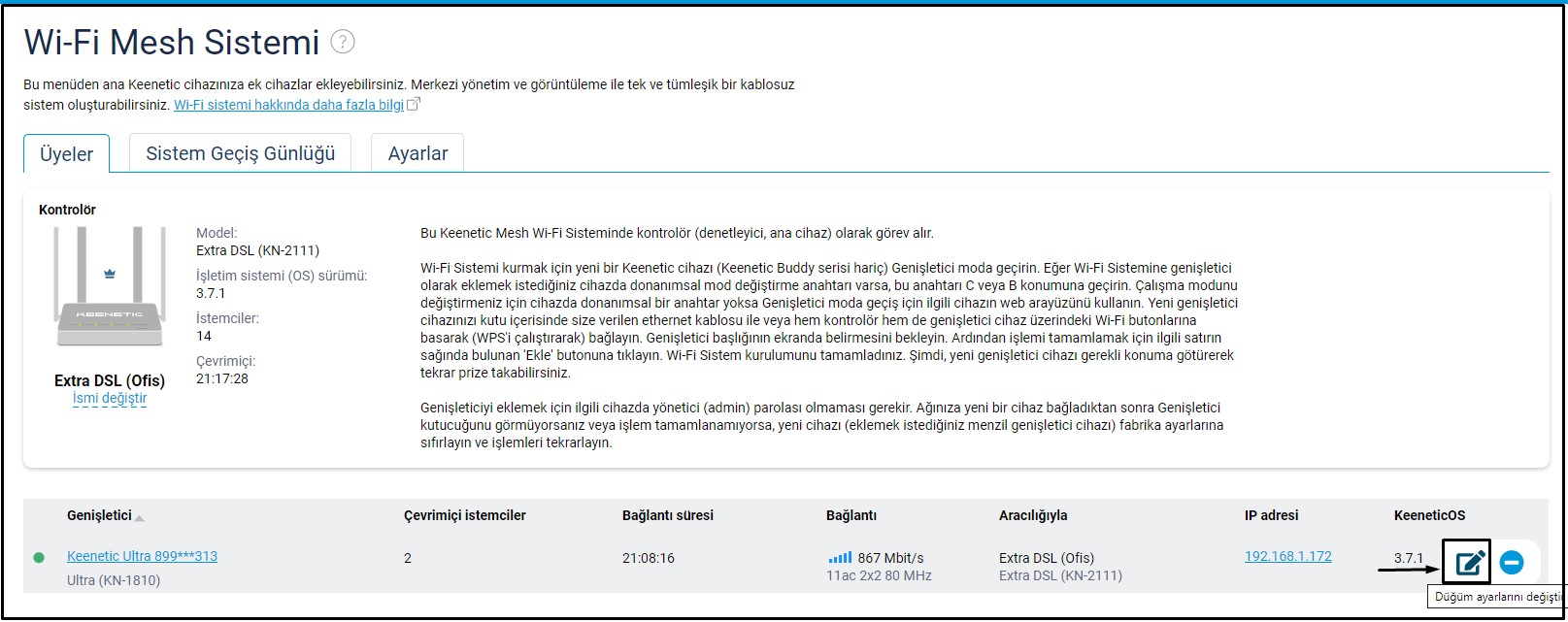Sort by Bağlantı süresi column header
The width and height of the screenshot is (1568, 622).
667,515
